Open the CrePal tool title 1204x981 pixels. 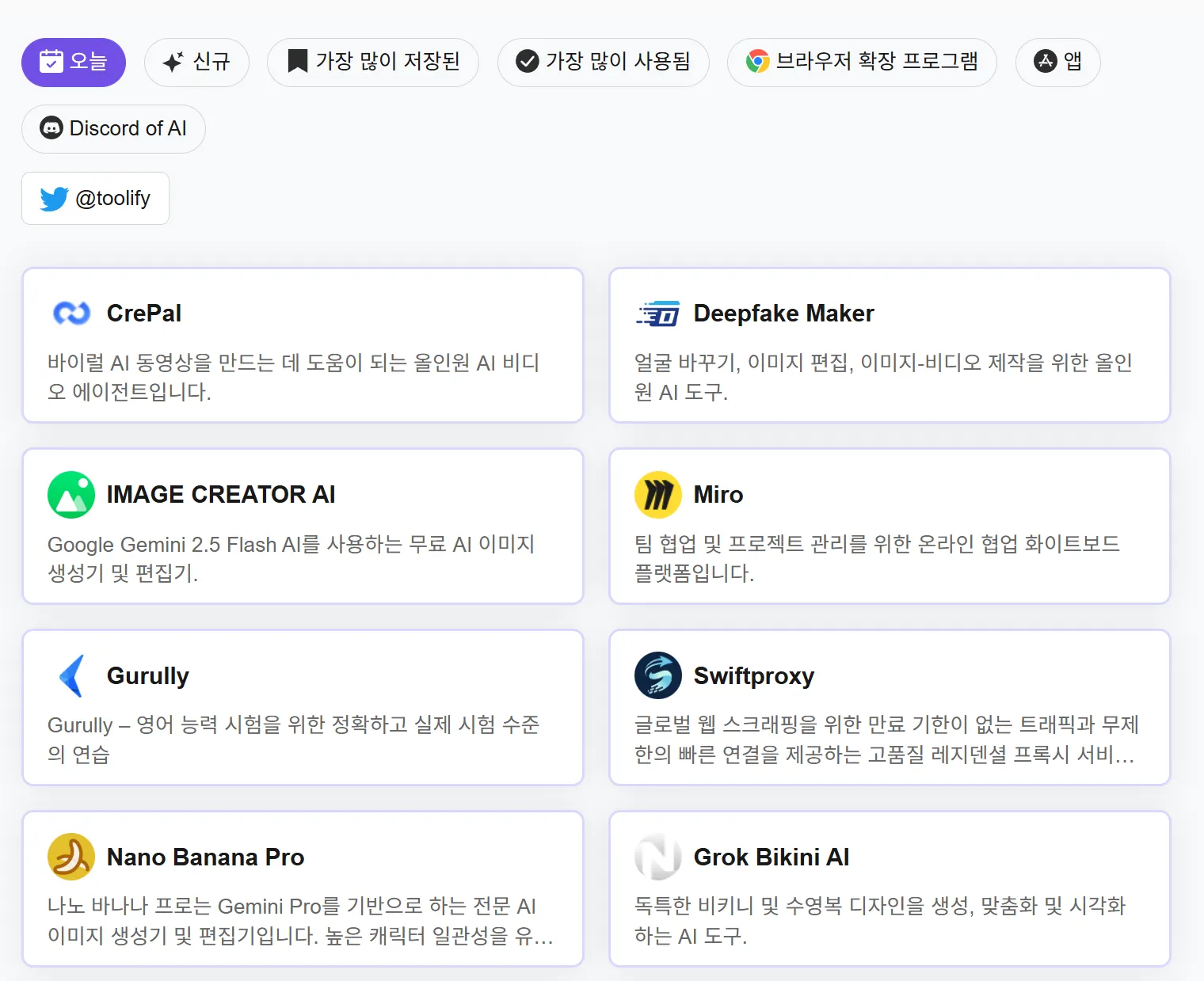pos(144,314)
